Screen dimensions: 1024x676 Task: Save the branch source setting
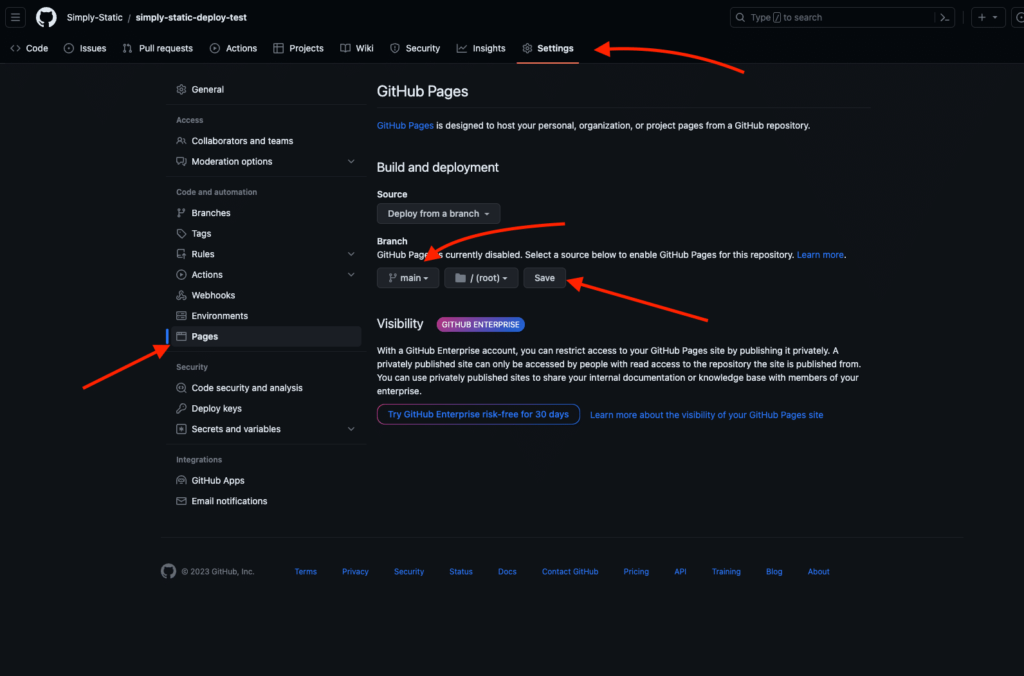point(544,278)
